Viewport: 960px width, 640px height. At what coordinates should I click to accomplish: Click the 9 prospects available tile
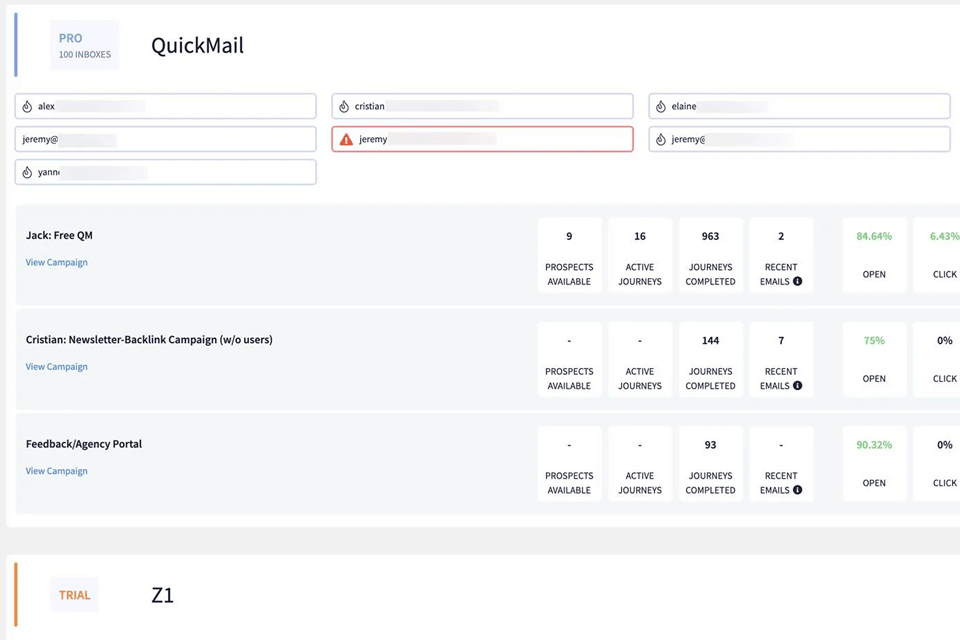(569, 255)
